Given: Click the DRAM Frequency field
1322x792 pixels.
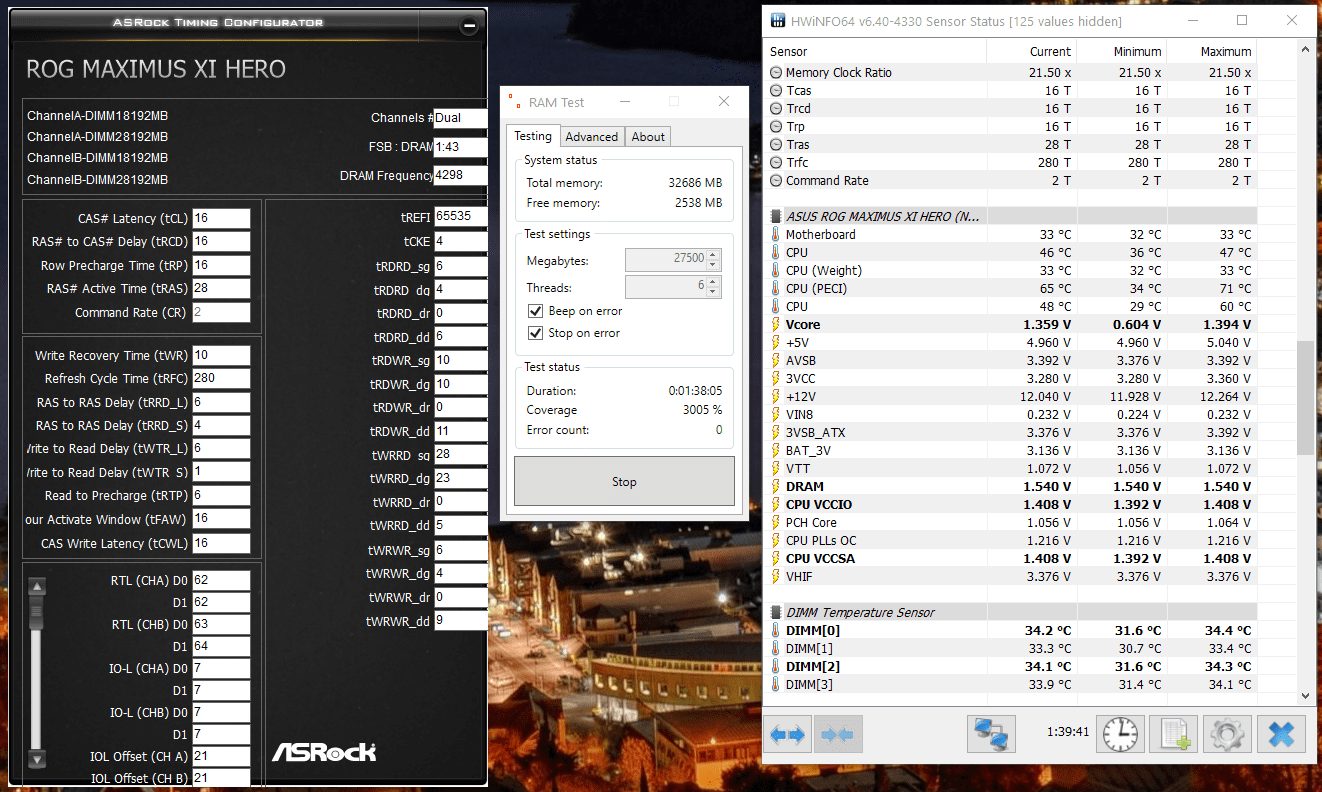Looking at the screenshot, I should (460, 176).
